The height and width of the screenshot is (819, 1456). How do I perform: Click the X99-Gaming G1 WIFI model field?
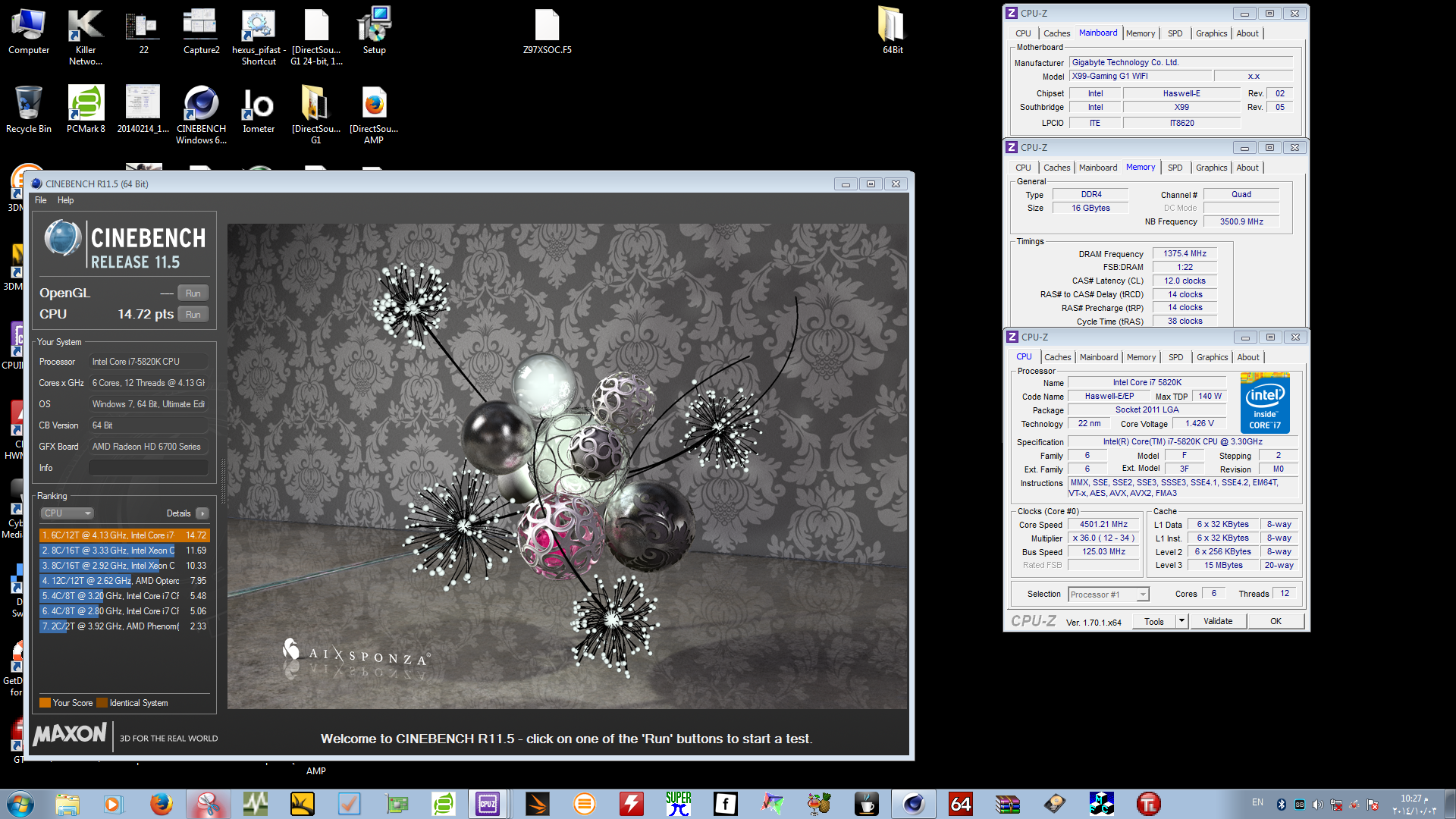1139,76
